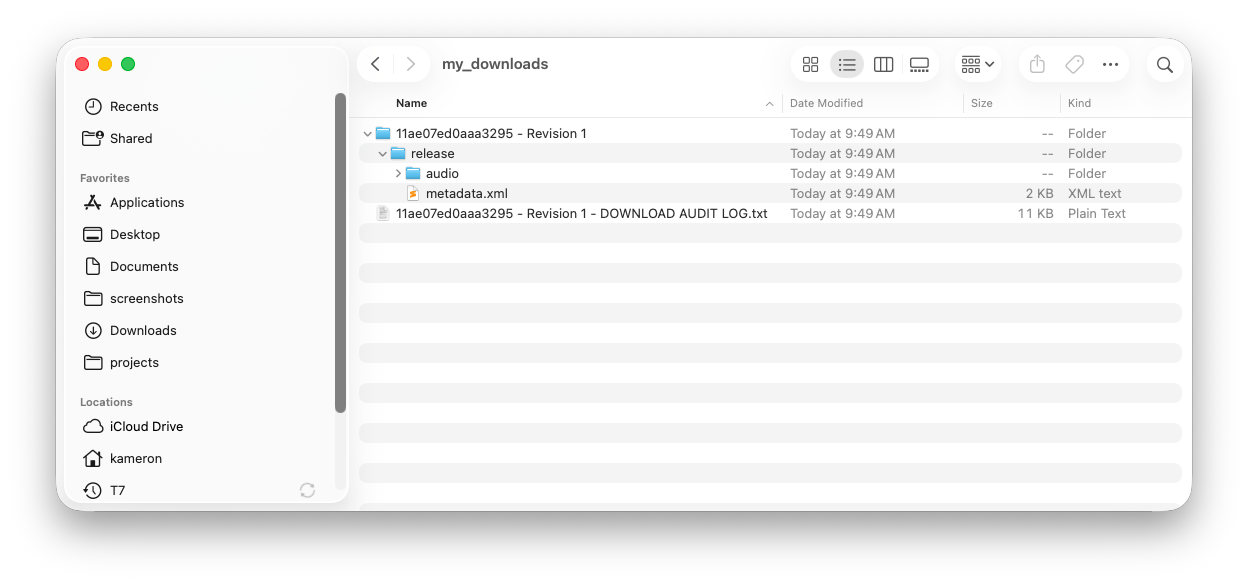
Task: Click the sidebar scrollbar
Action: [x=340, y=252]
